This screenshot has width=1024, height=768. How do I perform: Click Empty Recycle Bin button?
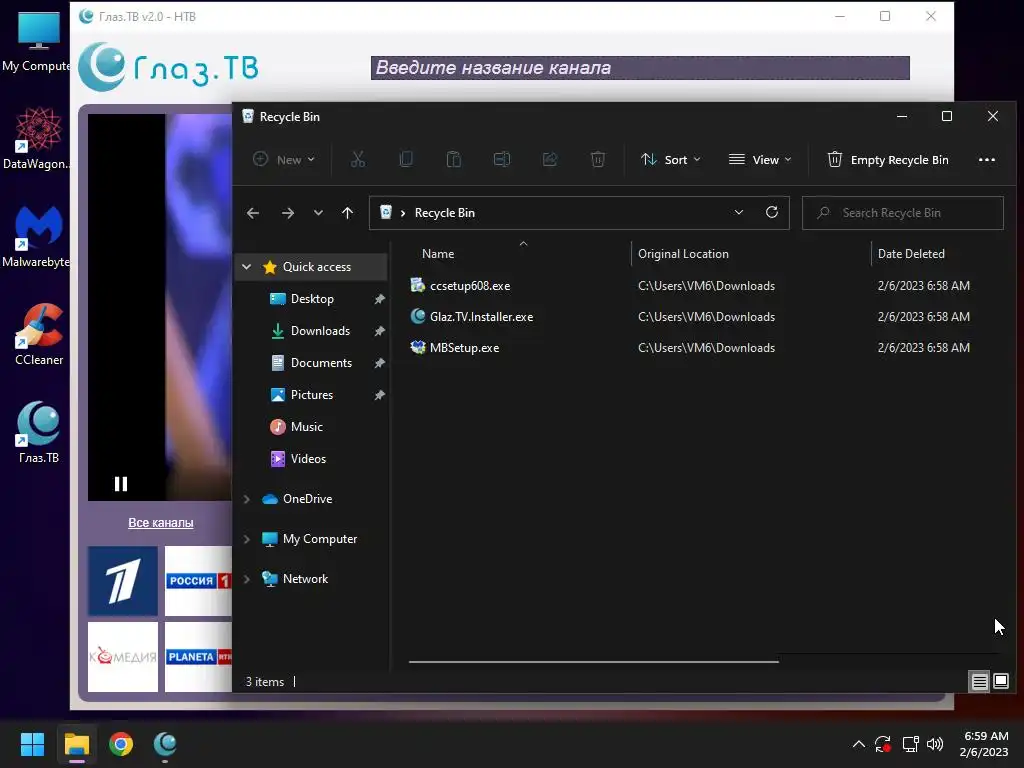(888, 159)
